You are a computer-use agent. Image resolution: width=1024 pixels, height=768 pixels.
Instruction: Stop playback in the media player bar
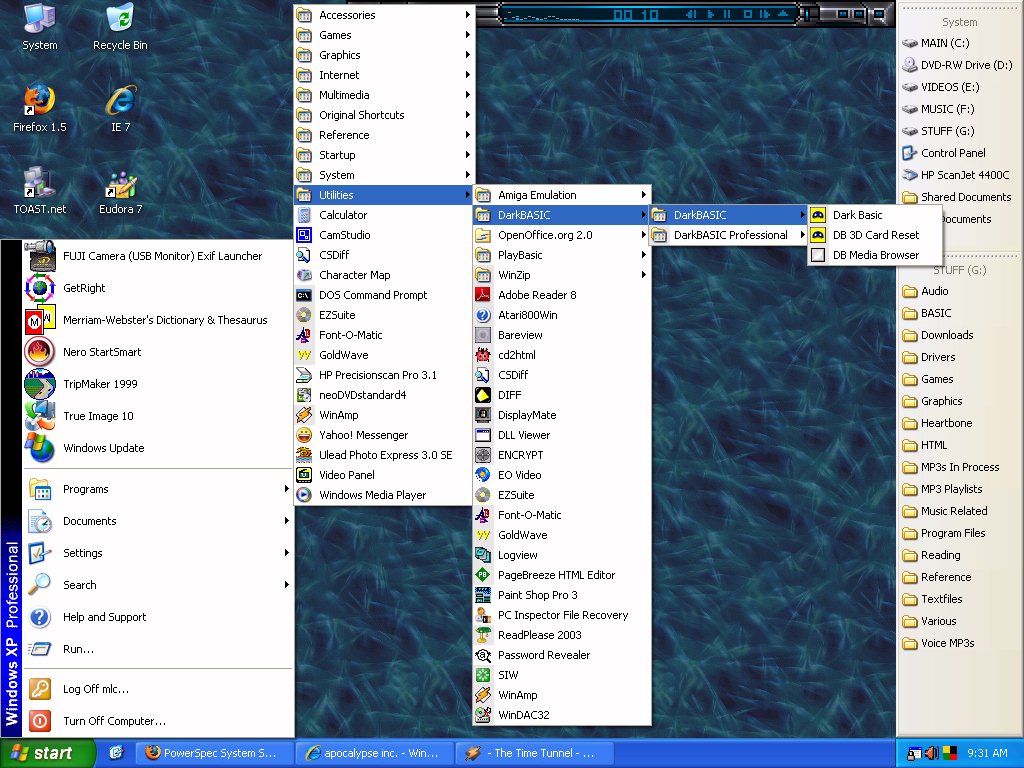click(x=747, y=14)
